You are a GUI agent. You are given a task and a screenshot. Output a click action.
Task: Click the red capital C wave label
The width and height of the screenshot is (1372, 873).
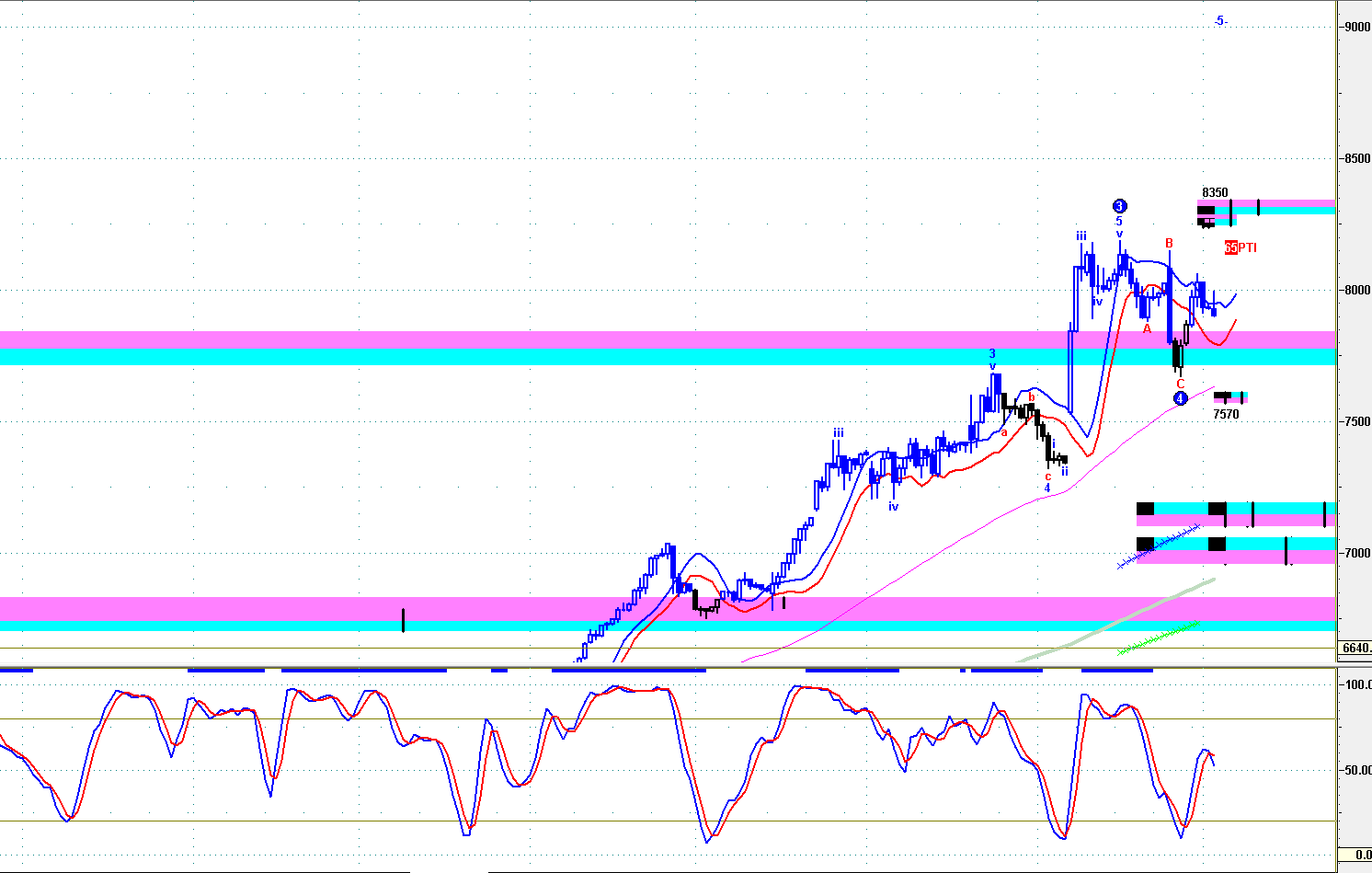click(x=1181, y=384)
